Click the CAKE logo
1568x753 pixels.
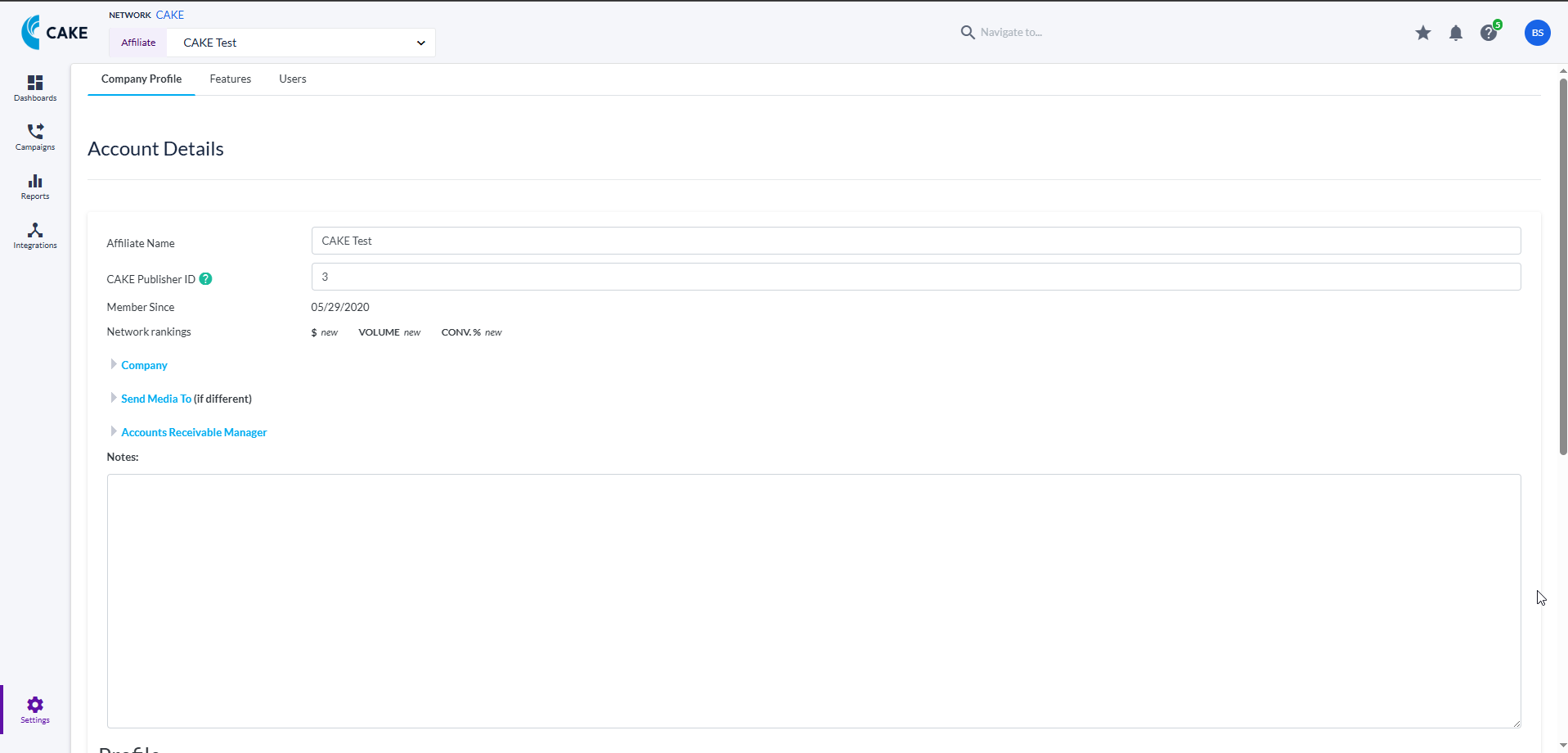[x=54, y=32]
